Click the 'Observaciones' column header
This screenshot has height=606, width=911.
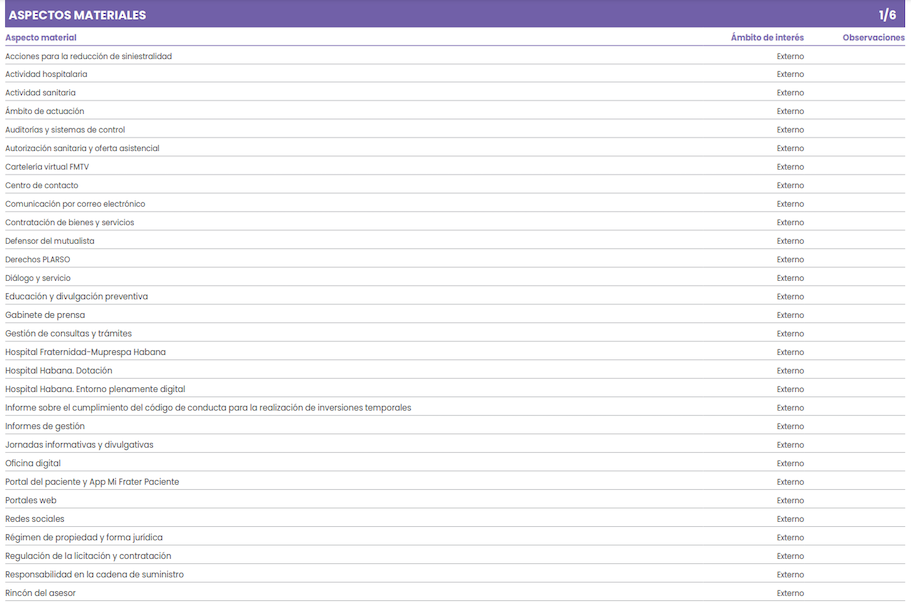tap(873, 37)
